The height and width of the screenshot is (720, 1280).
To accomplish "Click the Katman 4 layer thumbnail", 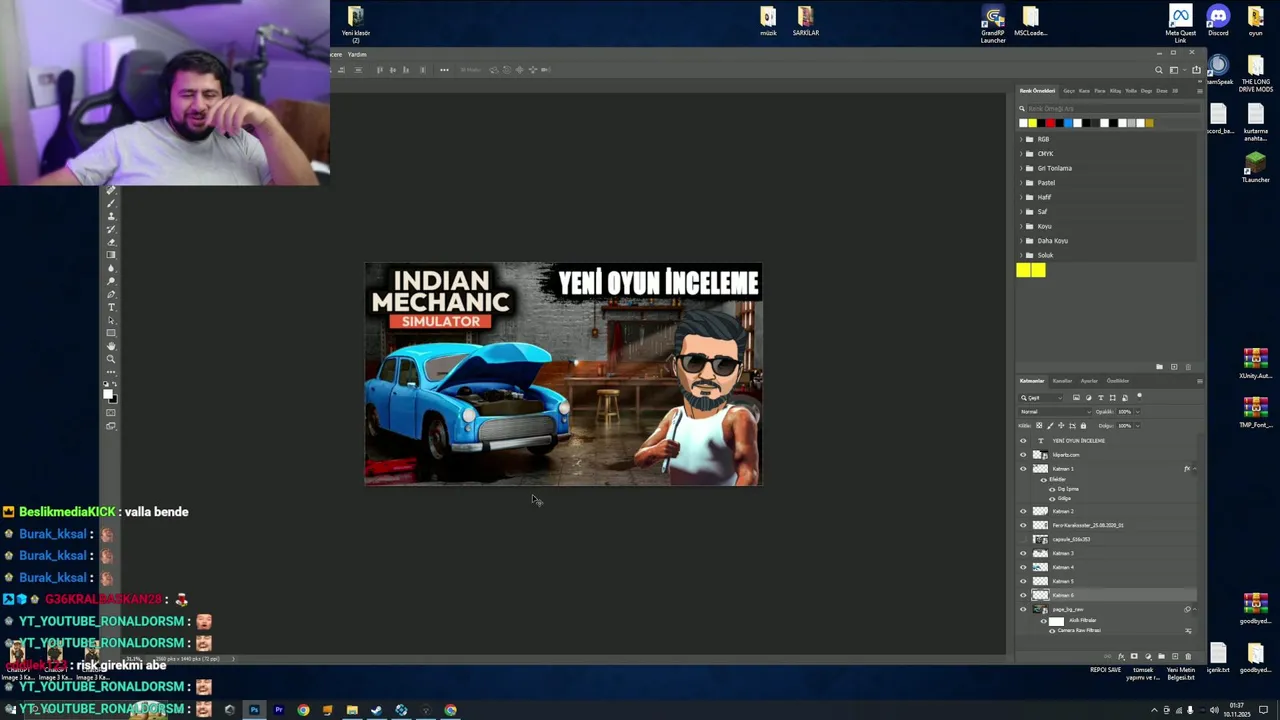I will click(x=1040, y=567).
